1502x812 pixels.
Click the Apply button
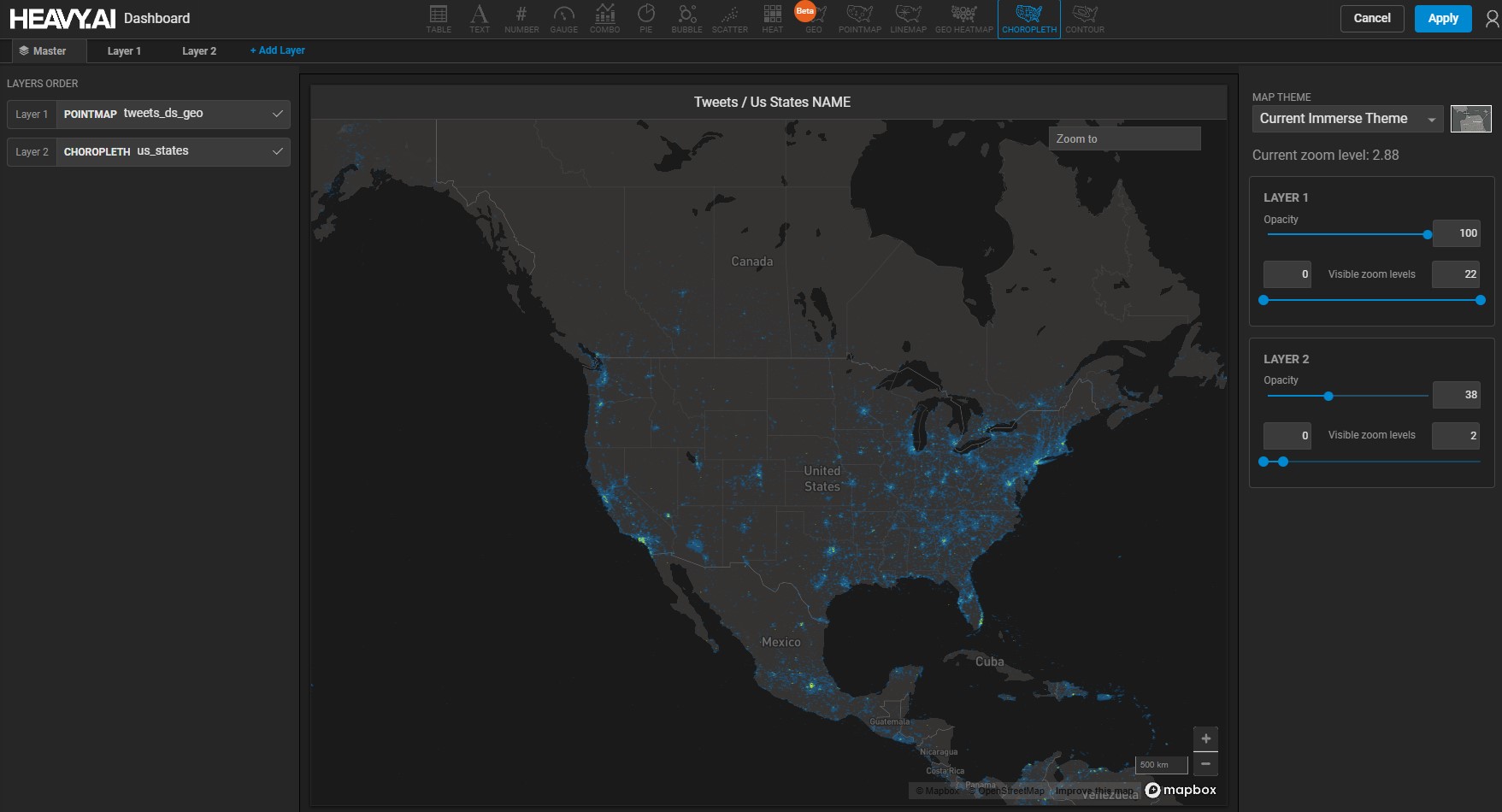[x=1442, y=19]
